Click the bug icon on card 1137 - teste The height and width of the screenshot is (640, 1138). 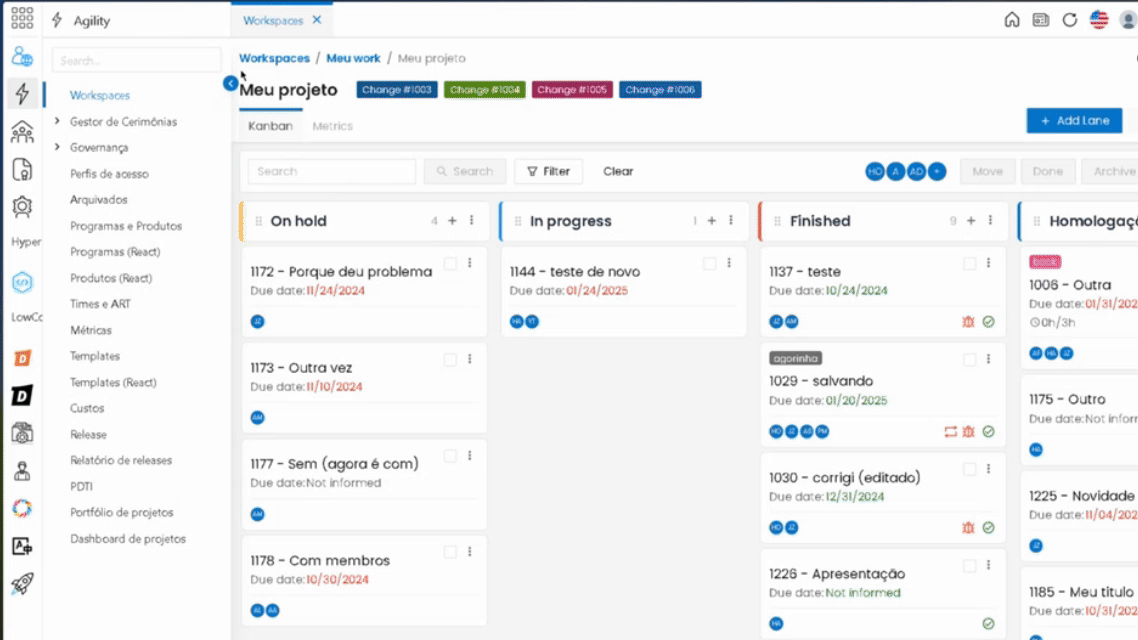[968, 321]
